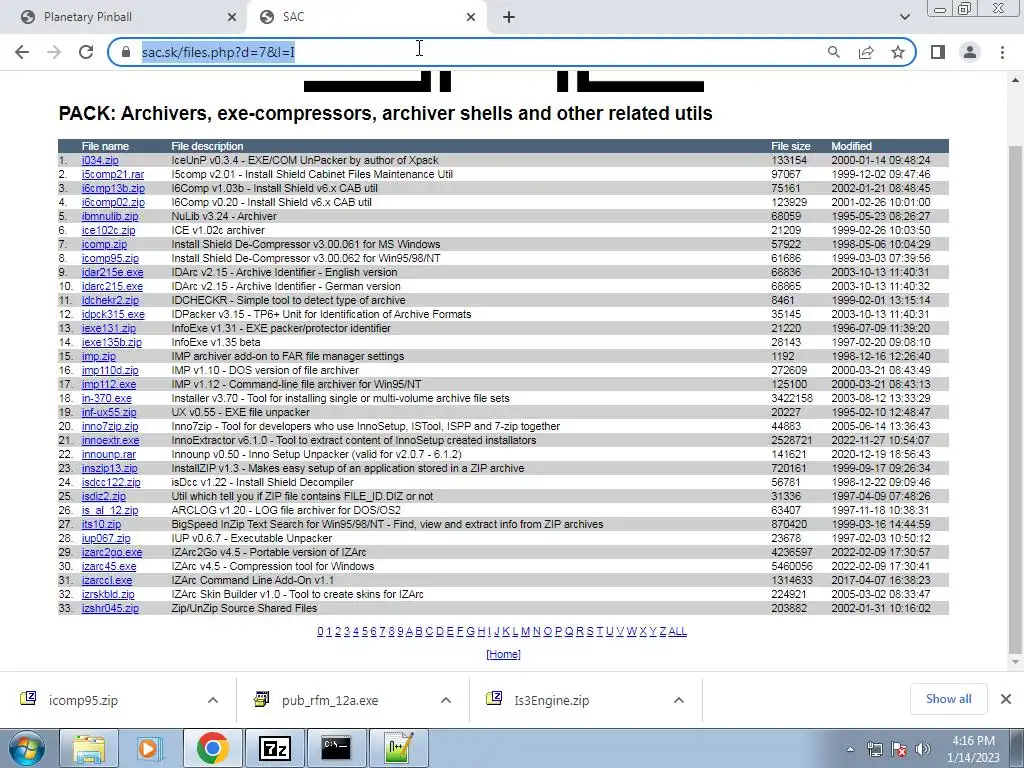This screenshot has height=768, width=1024.
Task: Open Windows Explorer from taskbar
Action: click(89, 748)
